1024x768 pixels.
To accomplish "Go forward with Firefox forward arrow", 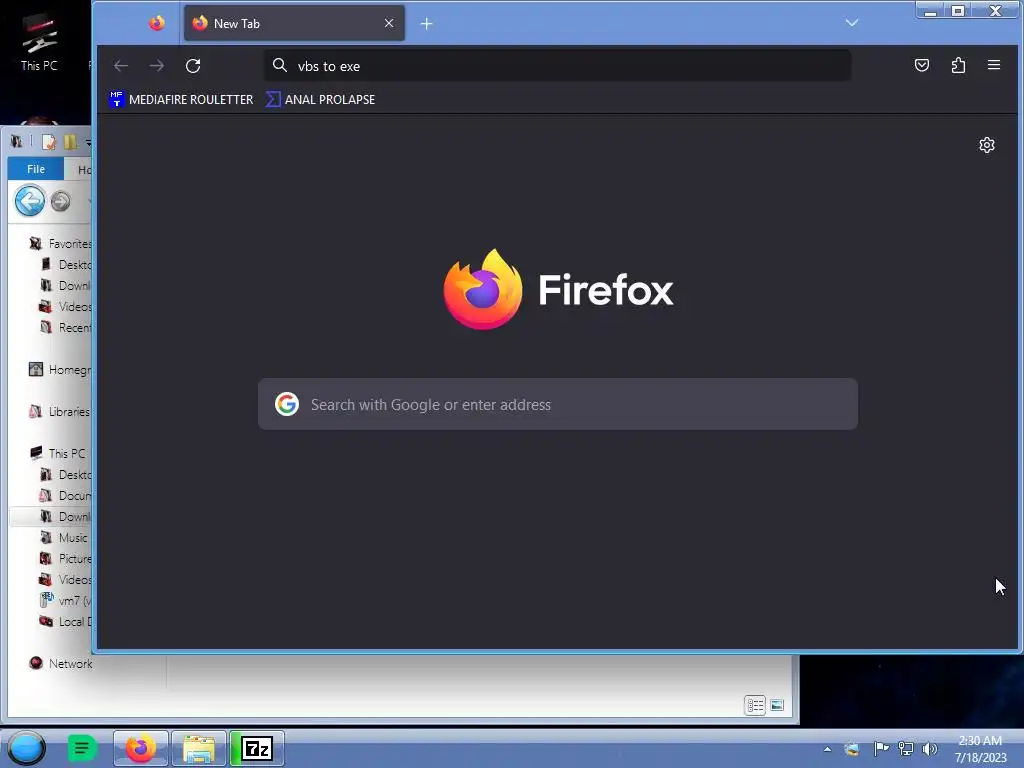I will coord(157,66).
